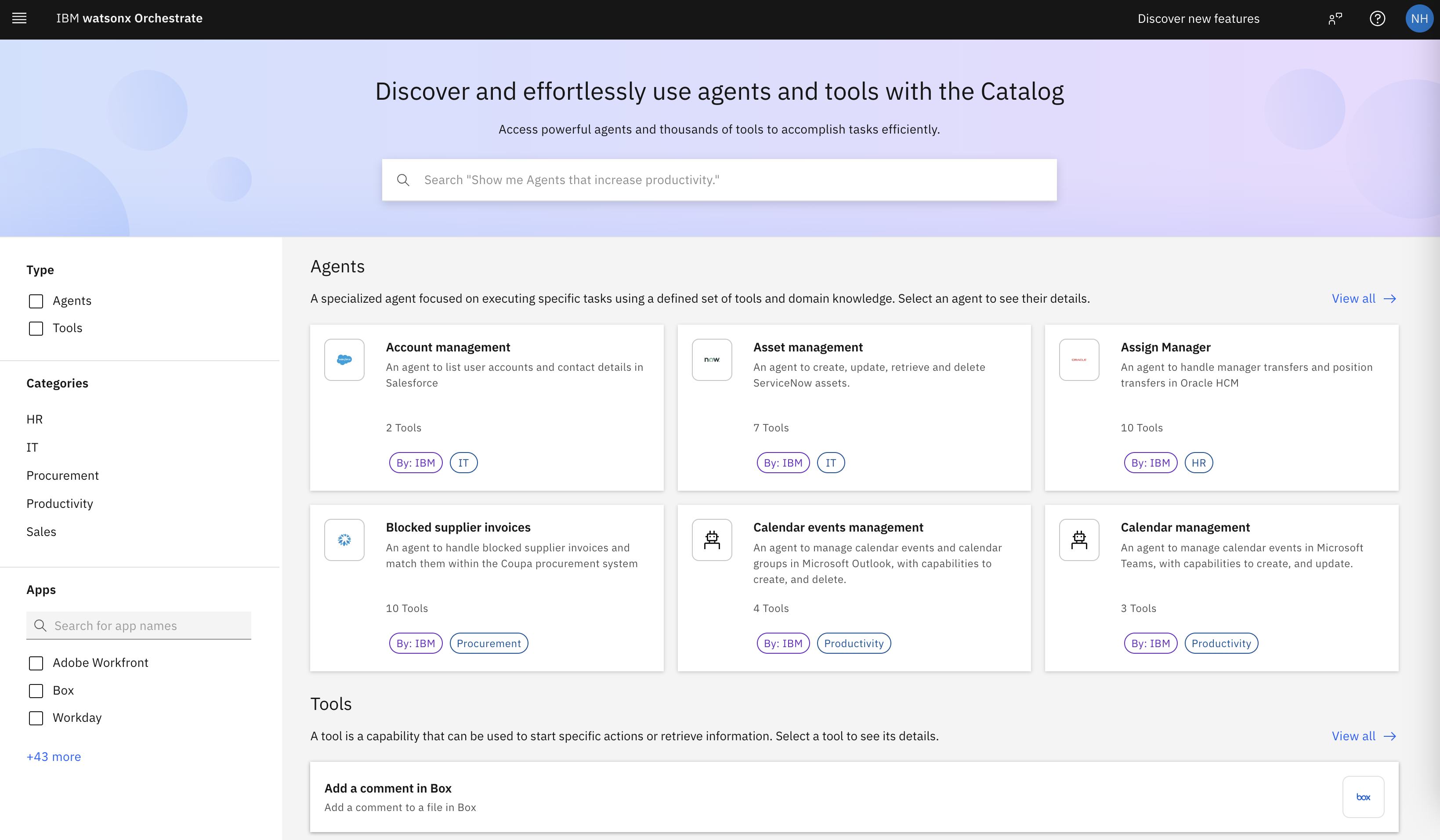Image resolution: width=1440 pixels, height=840 pixels.
Task: Click '10 Tools' on Assign Manager card
Action: coord(1142,428)
